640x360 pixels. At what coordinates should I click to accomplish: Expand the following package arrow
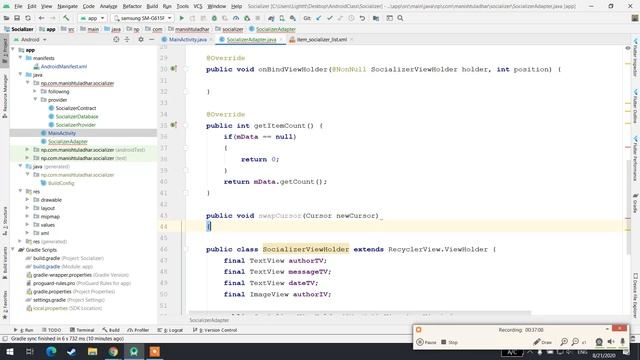click(x=35, y=91)
